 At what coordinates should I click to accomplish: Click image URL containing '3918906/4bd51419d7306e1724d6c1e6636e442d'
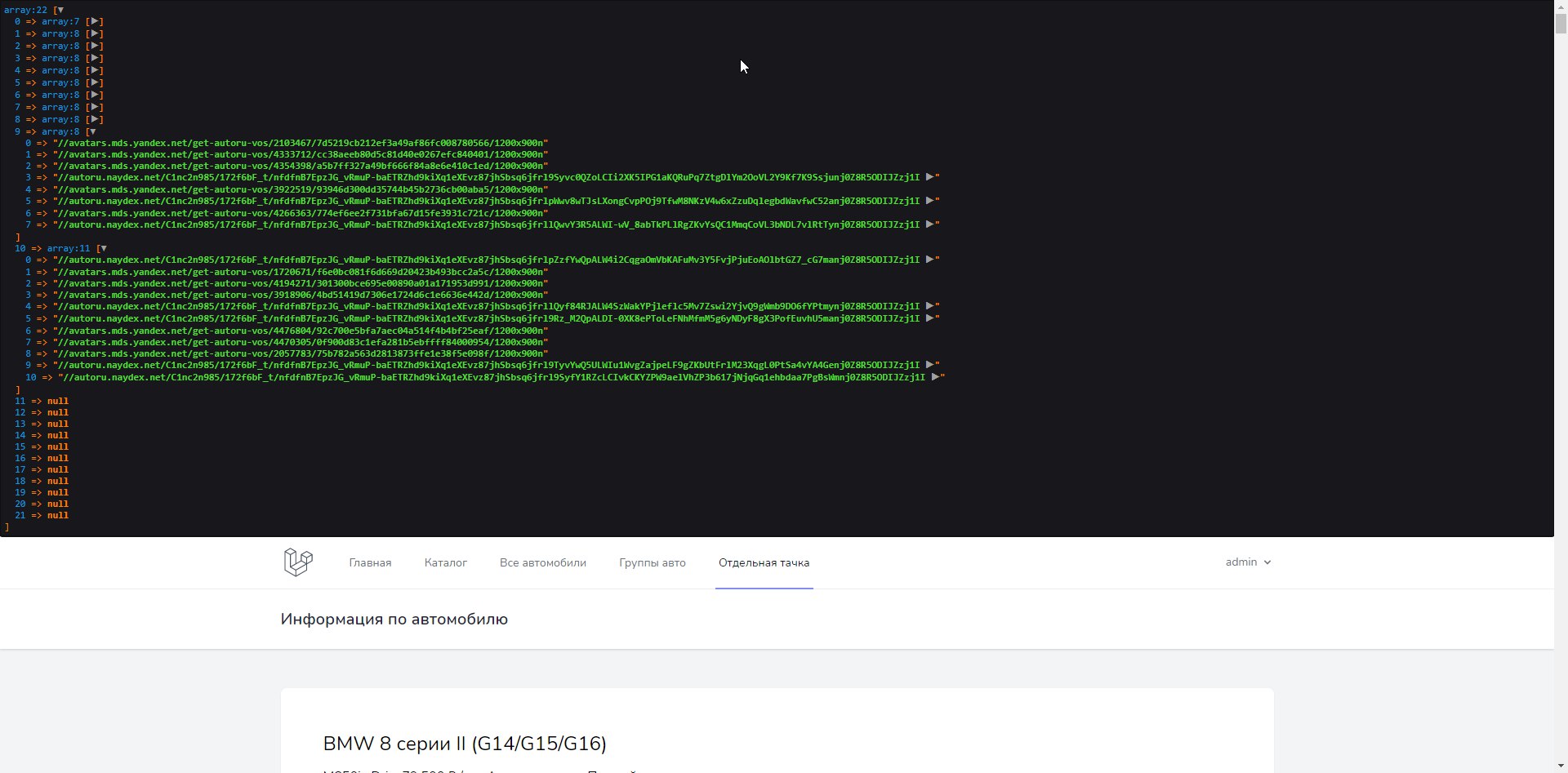(301, 295)
